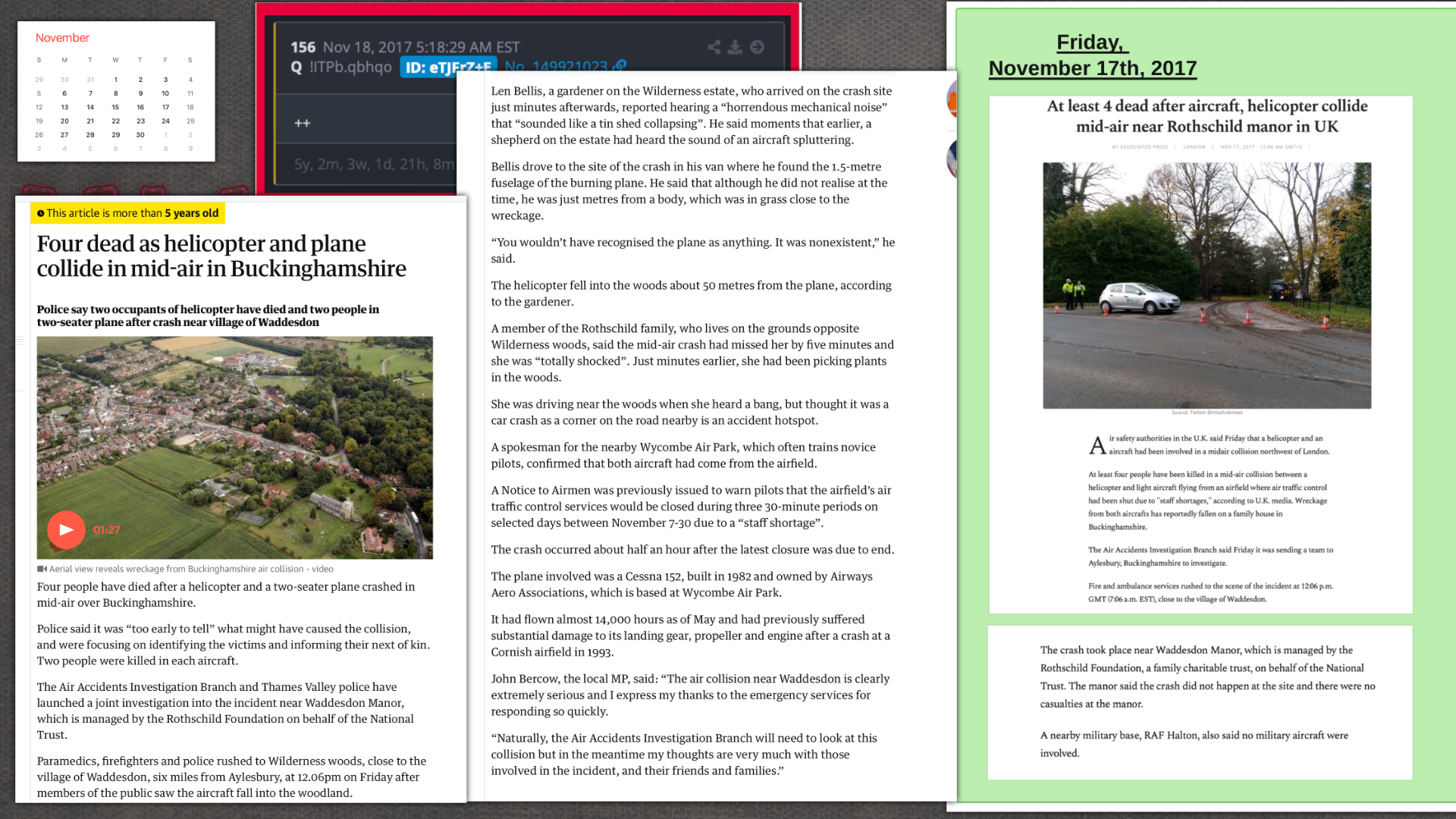This screenshot has width=1456, height=819.
Task: Click the clock icon in yellow age banner
Action: click(41, 214)
